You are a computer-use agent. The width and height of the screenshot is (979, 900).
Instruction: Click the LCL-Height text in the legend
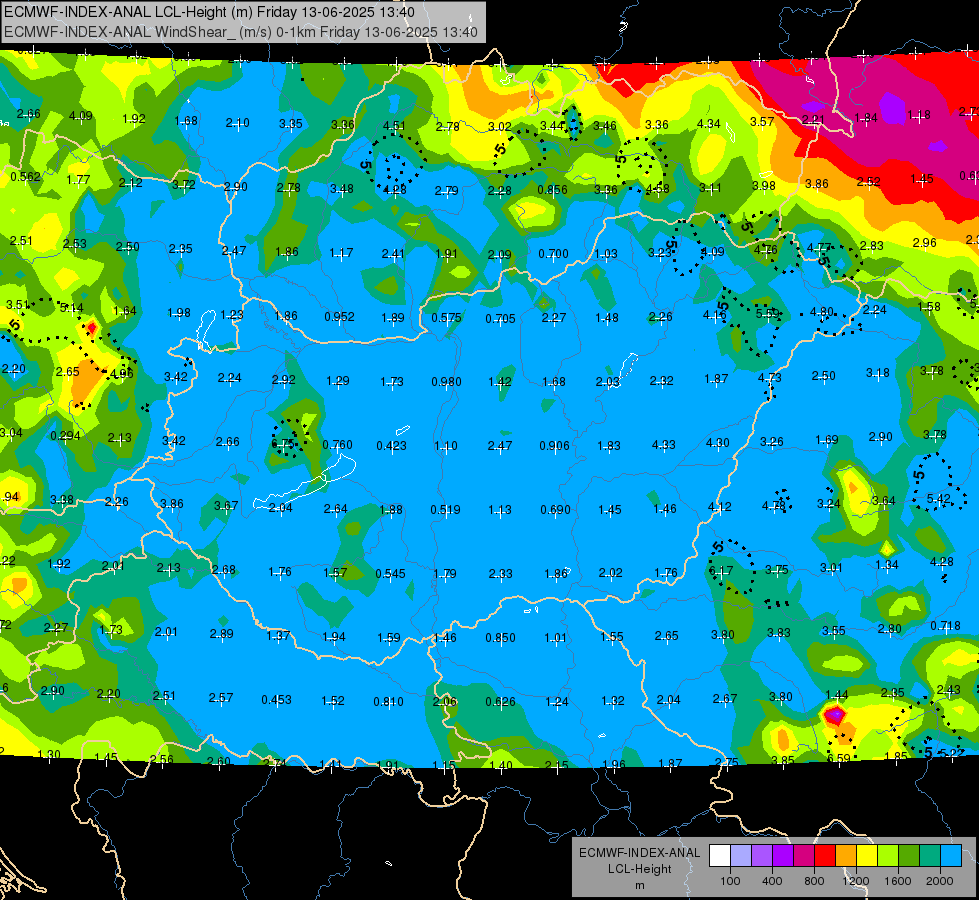(639, 869)
